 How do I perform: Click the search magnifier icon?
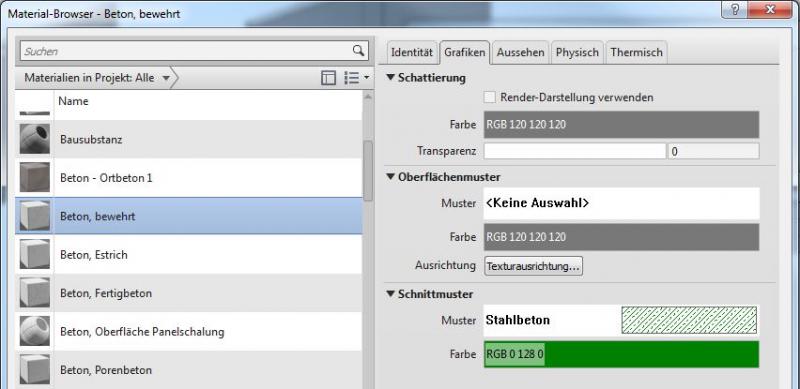[x=359, y=50]
